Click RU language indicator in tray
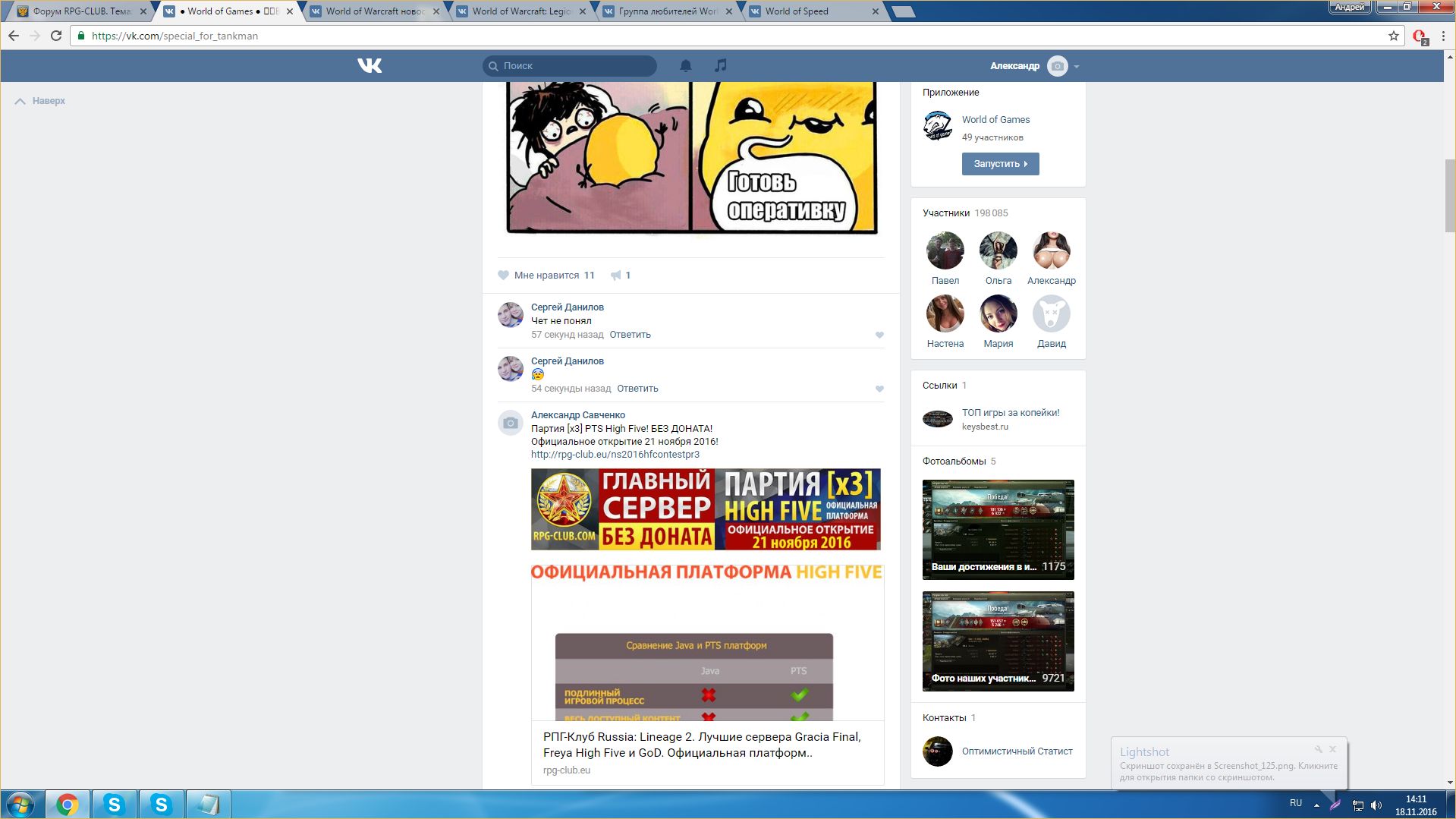1456x819 pixels. (x=1295, y=803)
